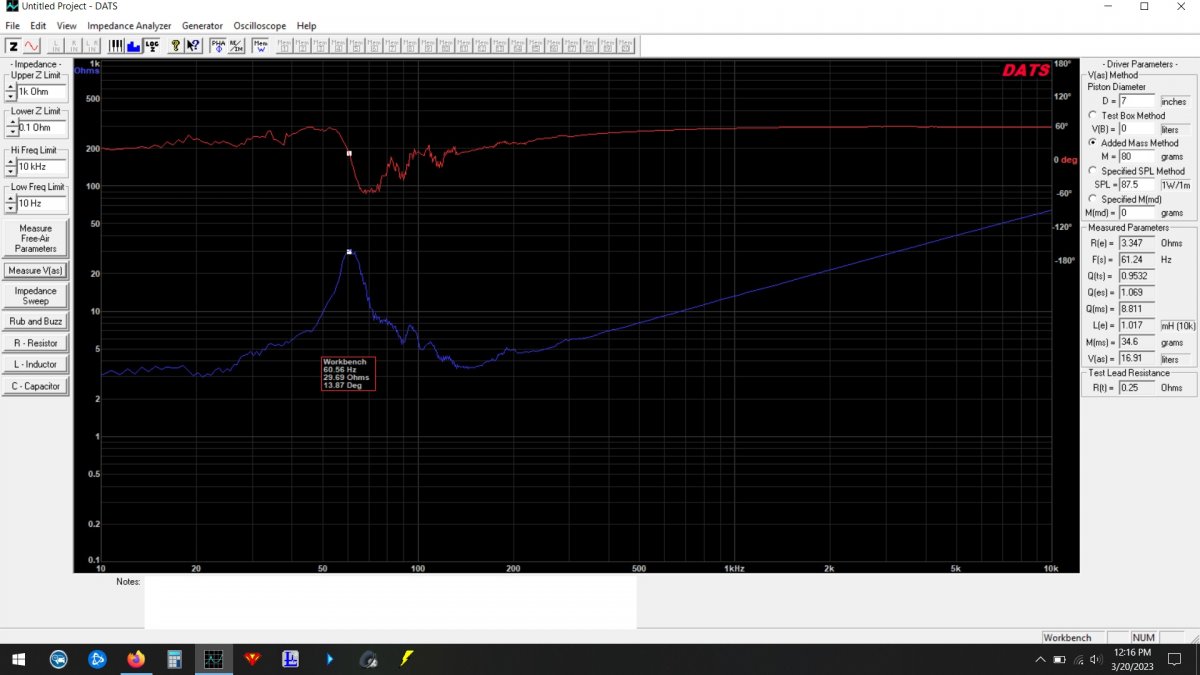Click the yellow lightning bolt taskbar icon
Image resolution: width=1200 pixels, height=675 pixels.
(x=406, y=659)
